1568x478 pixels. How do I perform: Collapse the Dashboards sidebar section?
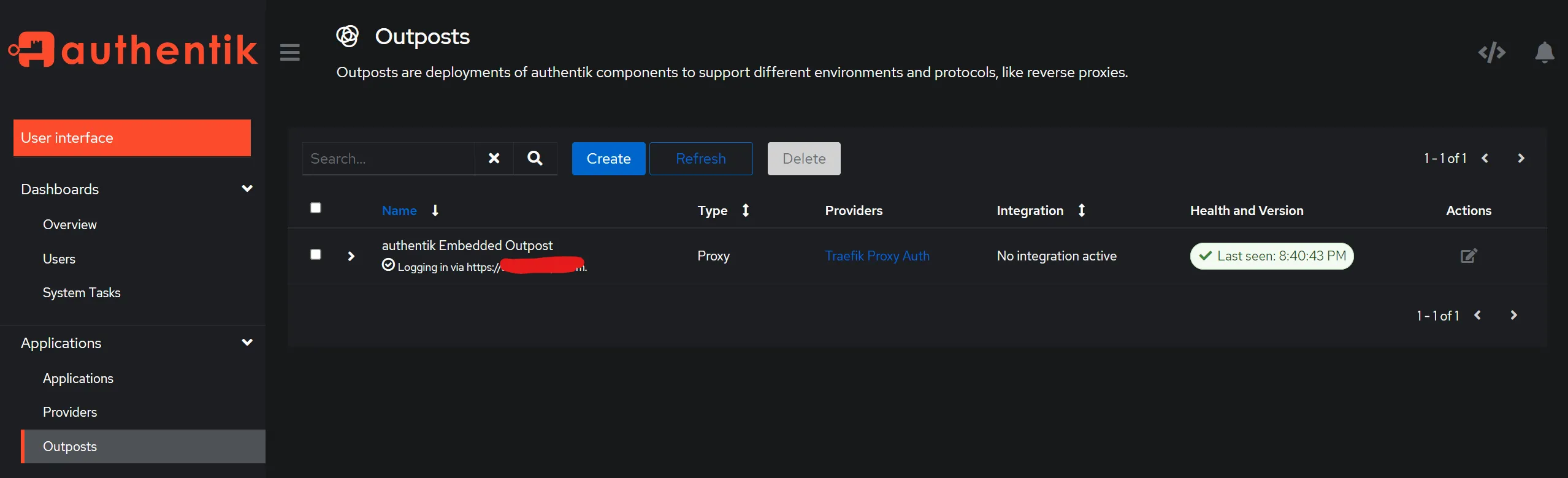(247, 189)
